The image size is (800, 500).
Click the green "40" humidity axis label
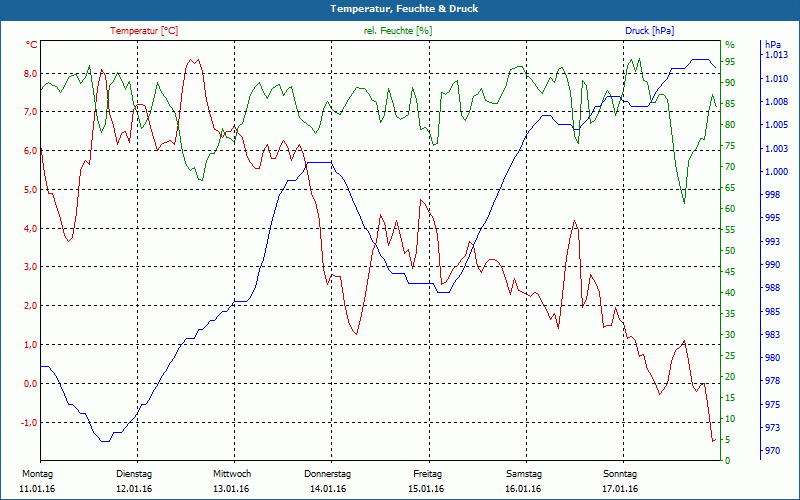click(x=730, y=293)
